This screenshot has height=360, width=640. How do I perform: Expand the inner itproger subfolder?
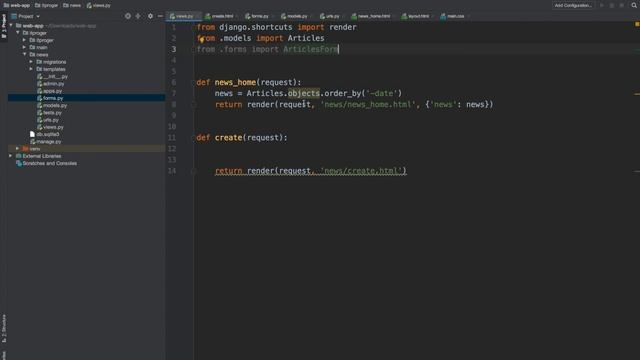click(x=24, y=40)
